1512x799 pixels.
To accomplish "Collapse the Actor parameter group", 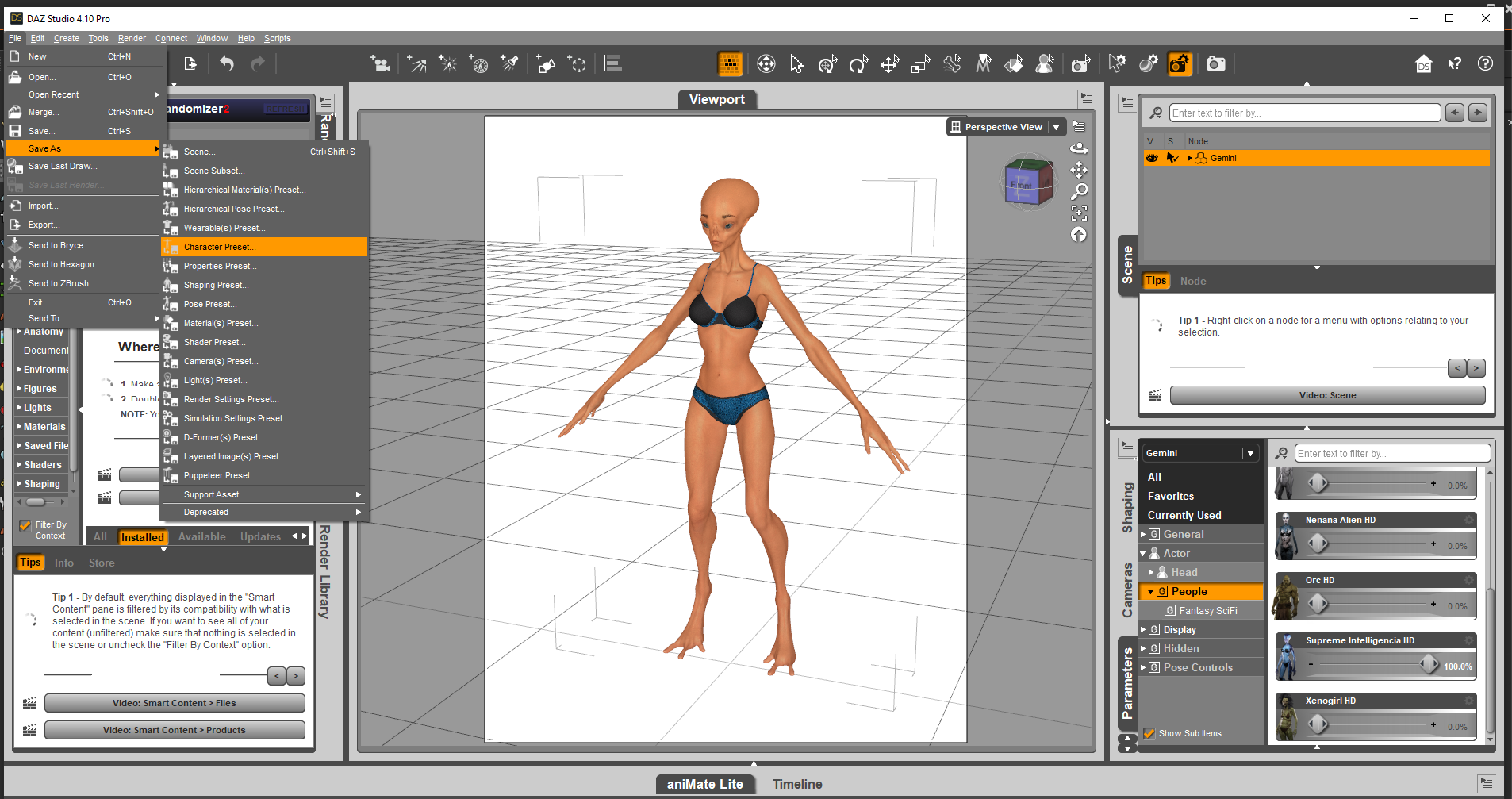I will [1143, 554].
